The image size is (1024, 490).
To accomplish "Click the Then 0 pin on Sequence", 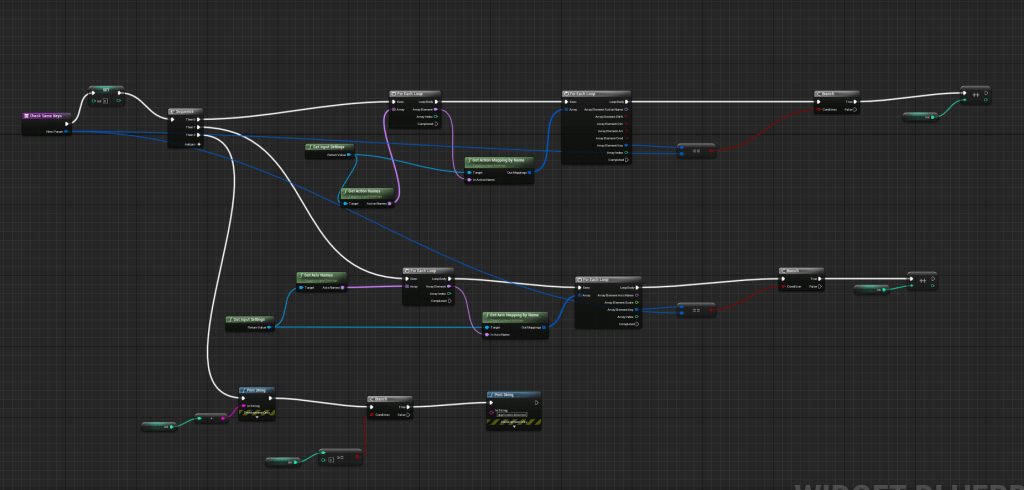I will point(199,119).
